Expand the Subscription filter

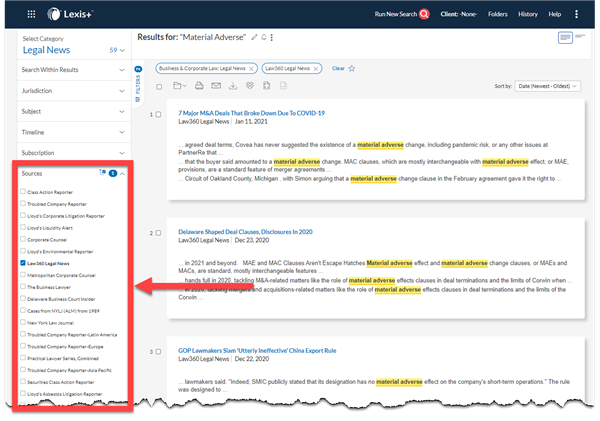[x=73, y=153]
